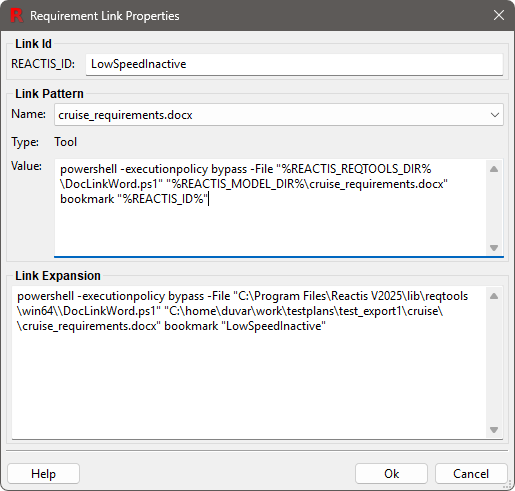Click the down arrow of the Link Expansion scrollbar
The image size is (515, 491).
[x=494, y=430]
